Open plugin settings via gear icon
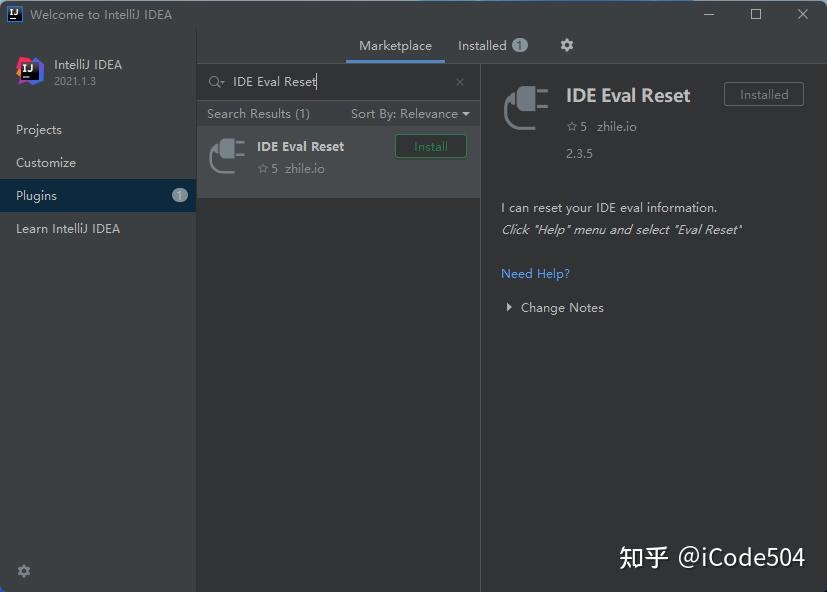This screenshot has width=827, height=592. coord(566,45)
